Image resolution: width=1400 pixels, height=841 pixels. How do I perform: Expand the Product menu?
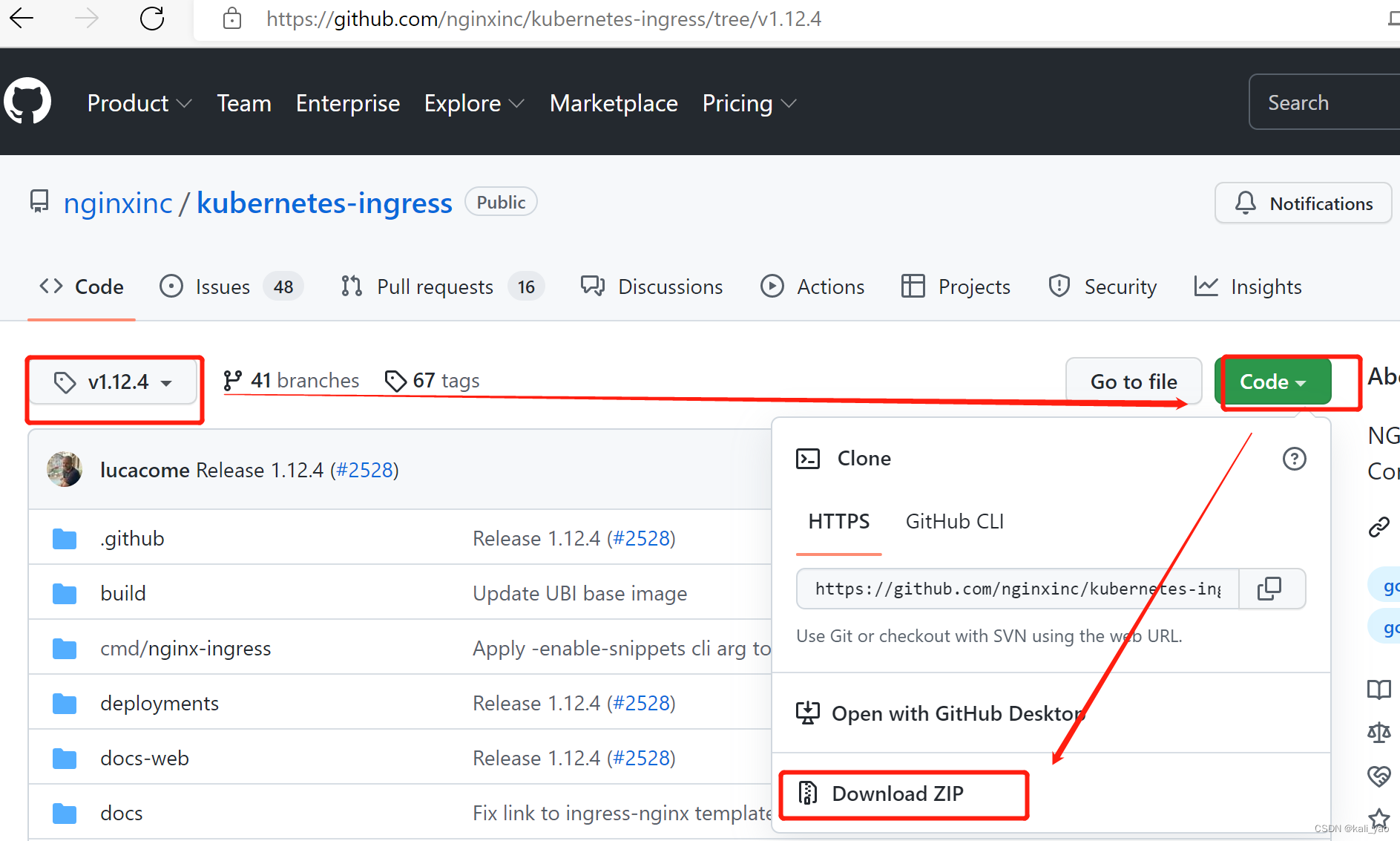coord(139,103)
